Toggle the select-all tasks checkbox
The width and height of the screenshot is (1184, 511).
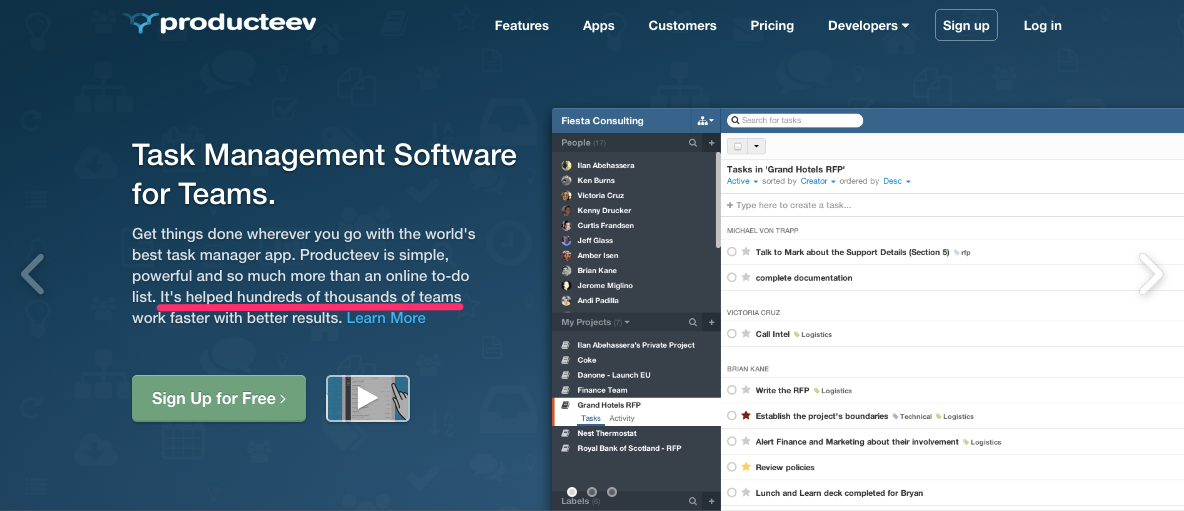[x=738, y=146]
